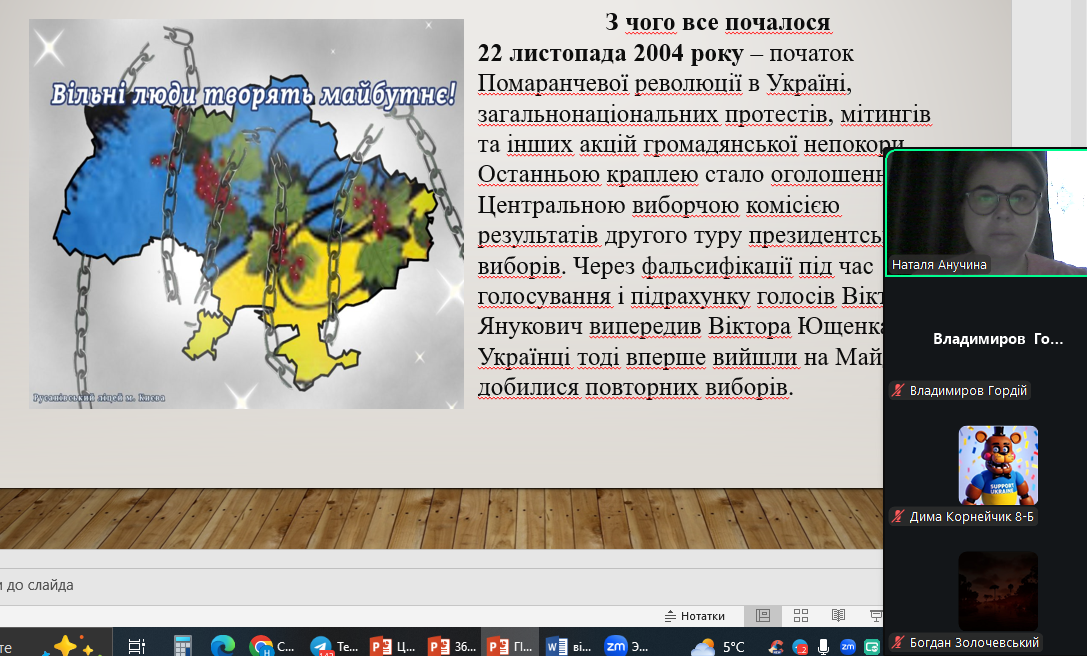The width and height of the screenshot is (1087, 656).
Task: Open Google Chrome taskbar button
Action: [x=272, y=646]
